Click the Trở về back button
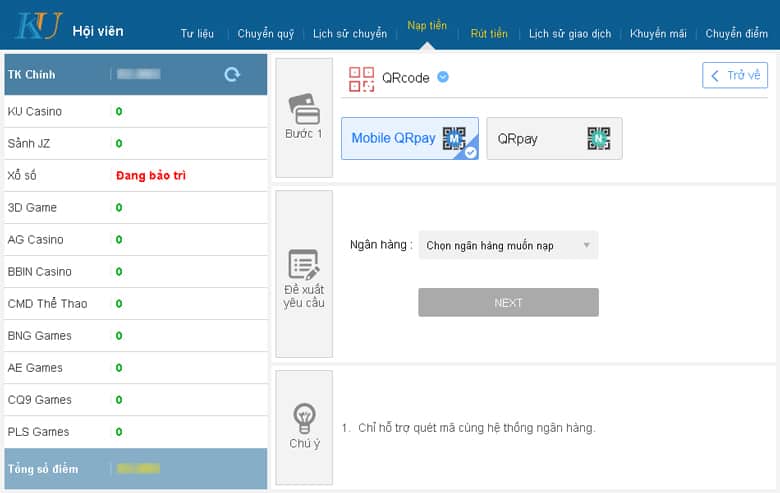 point(735,76)
